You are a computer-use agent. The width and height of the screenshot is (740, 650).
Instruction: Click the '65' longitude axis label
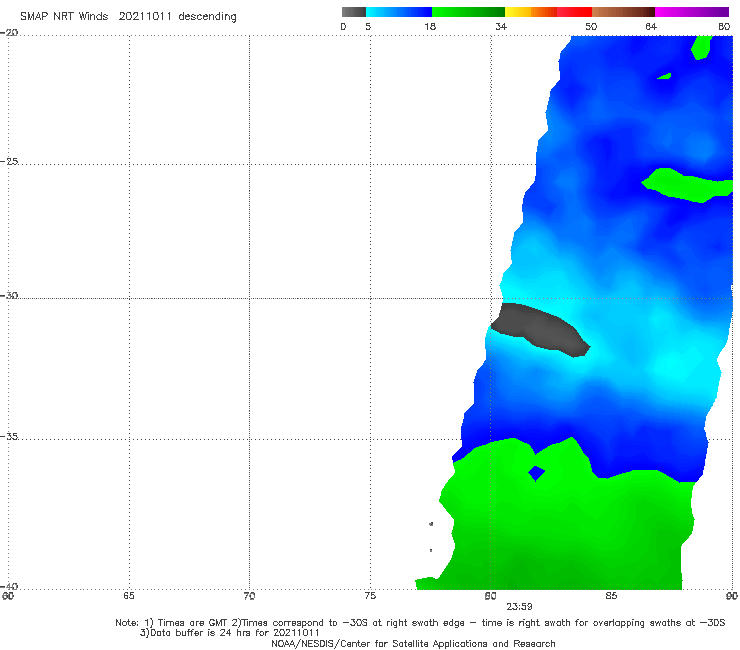click(x=129, y=596)
